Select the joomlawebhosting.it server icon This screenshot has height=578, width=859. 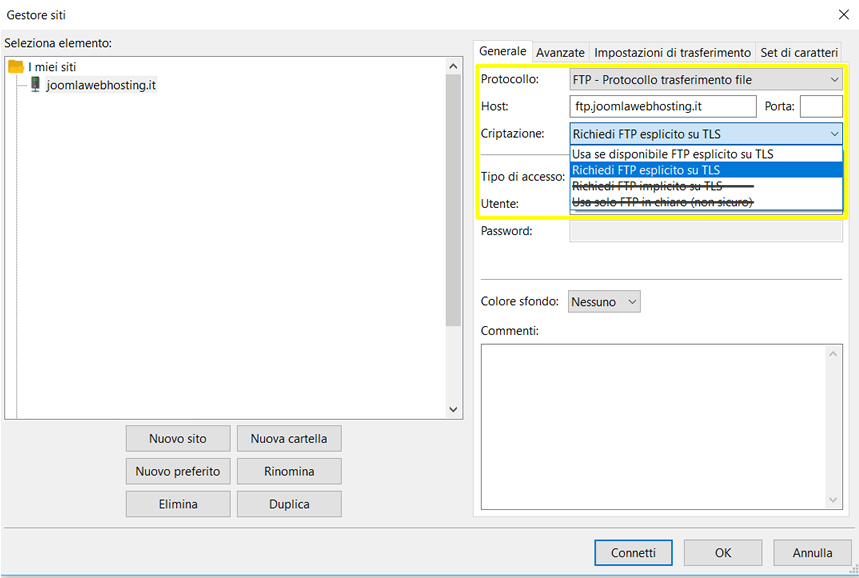pyautogui.click(x=36, y=85)
